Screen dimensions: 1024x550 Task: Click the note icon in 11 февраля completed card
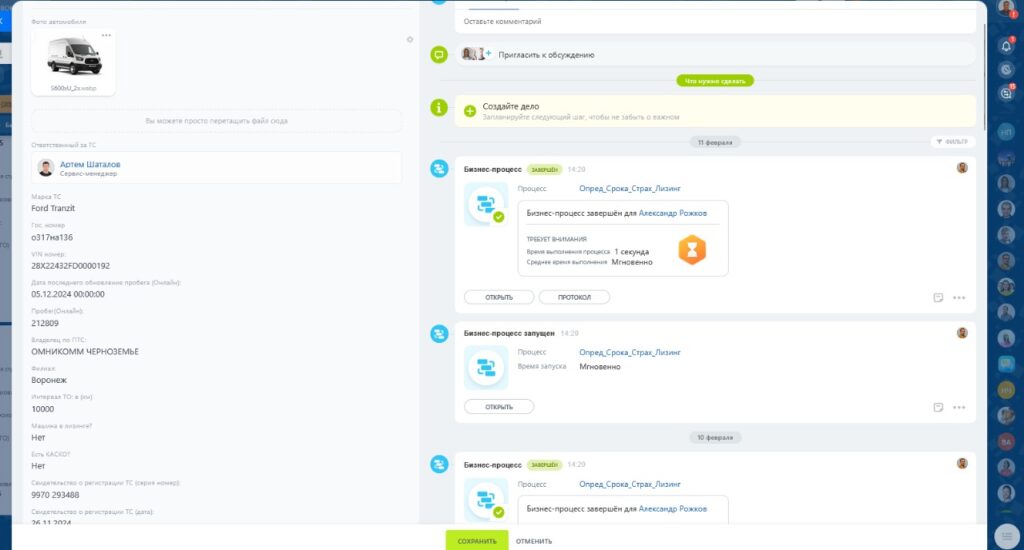click(x=938, y=297)
